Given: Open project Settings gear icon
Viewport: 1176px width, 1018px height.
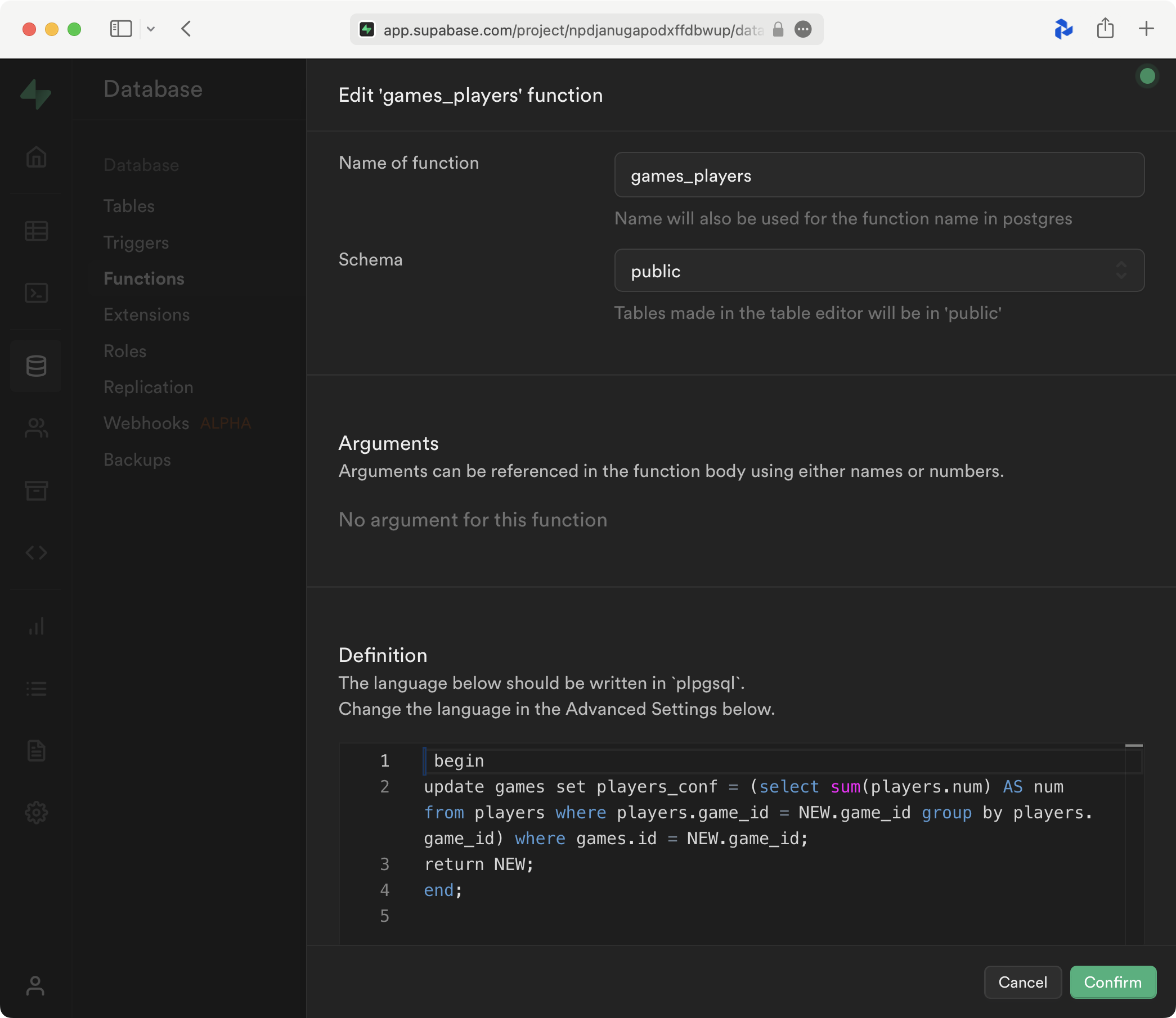Looking at the screenshot, I should (36, 812).
